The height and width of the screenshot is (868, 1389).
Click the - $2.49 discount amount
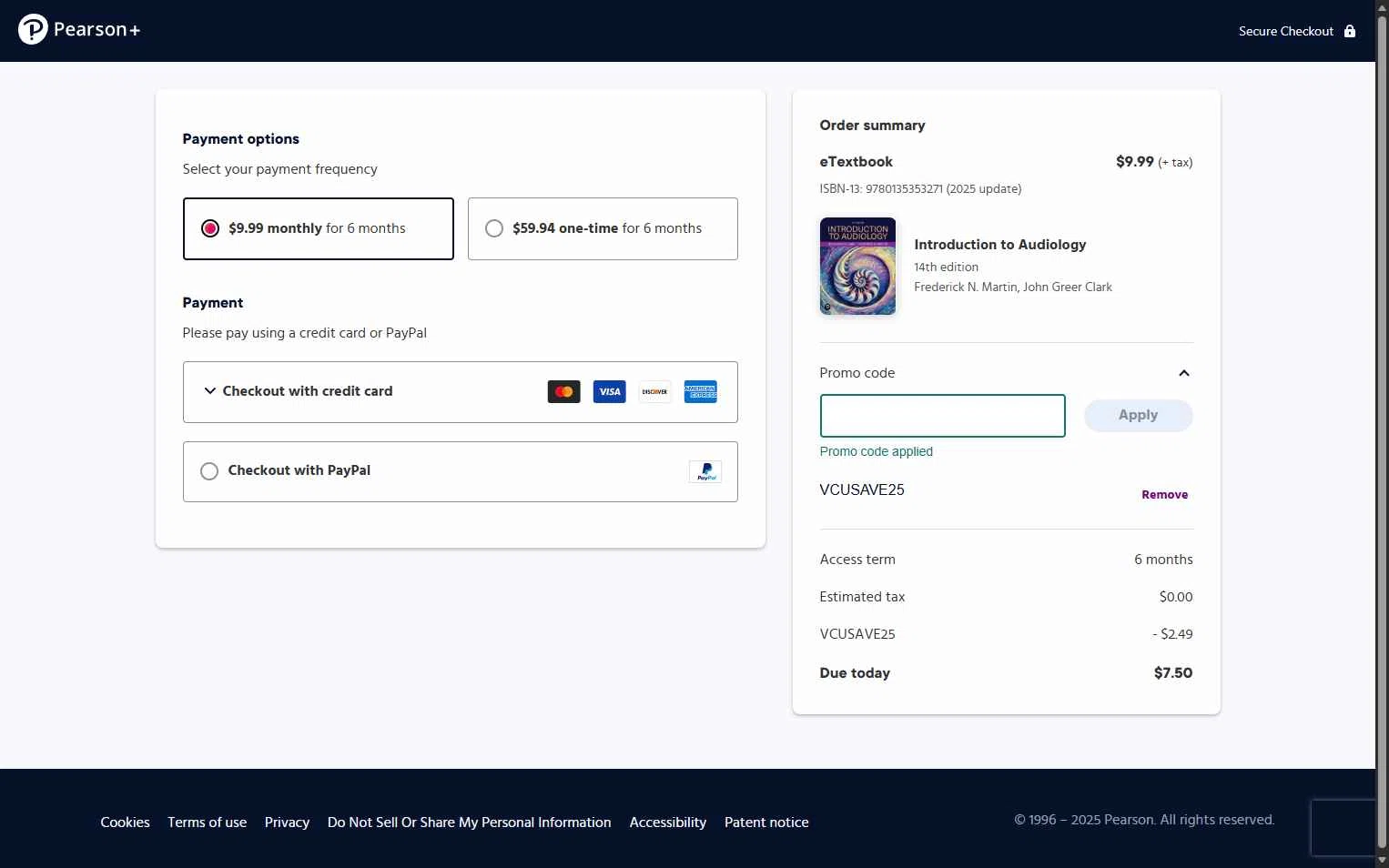tap(1172, 634)
